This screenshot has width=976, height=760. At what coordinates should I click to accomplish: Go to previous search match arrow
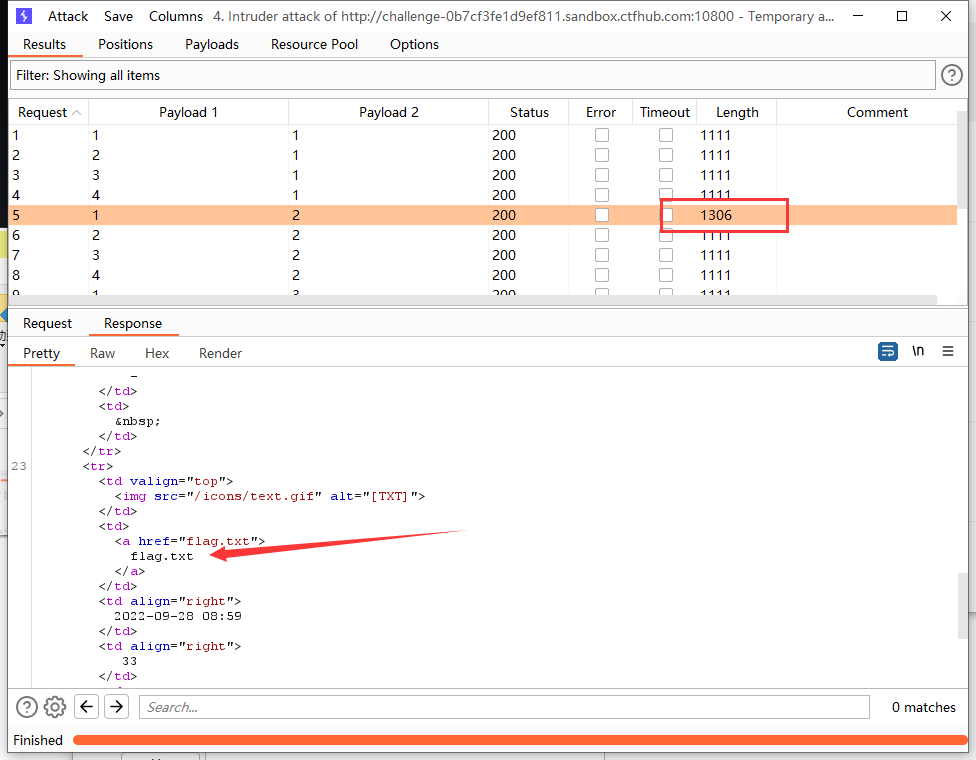87,706
